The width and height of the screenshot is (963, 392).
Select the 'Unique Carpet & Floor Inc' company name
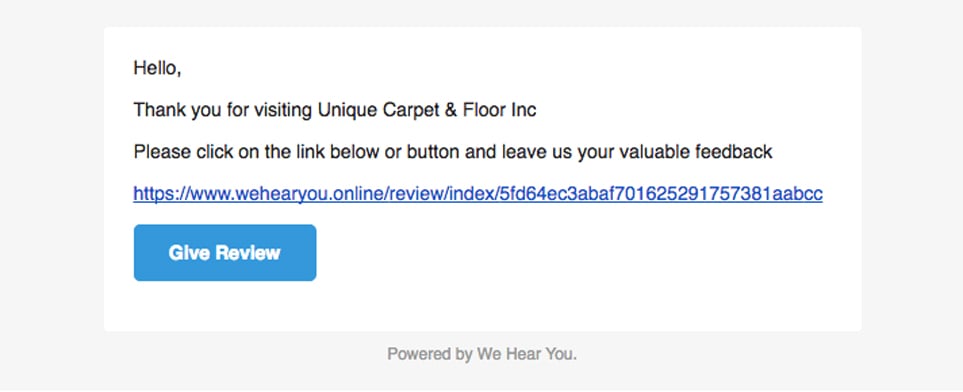pyautogui.click(x=427, y=110)
